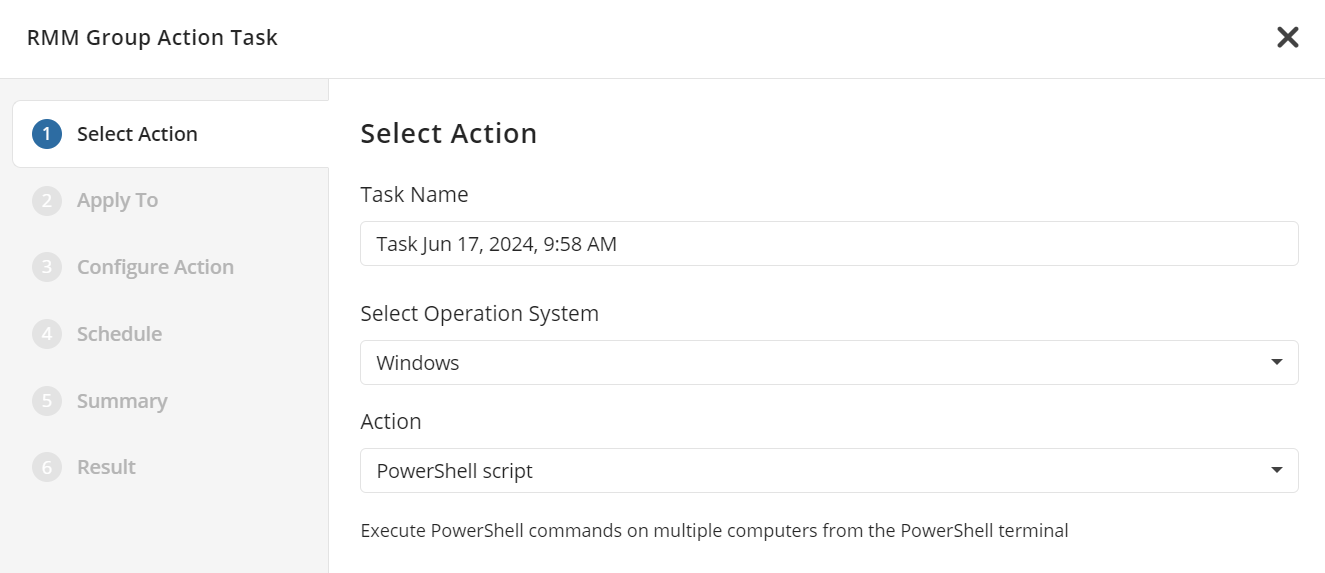Image resolution: width=1325 pixels, height=573 pixels.
Task: Click the PowerShell description text
Action: [714, 531]
